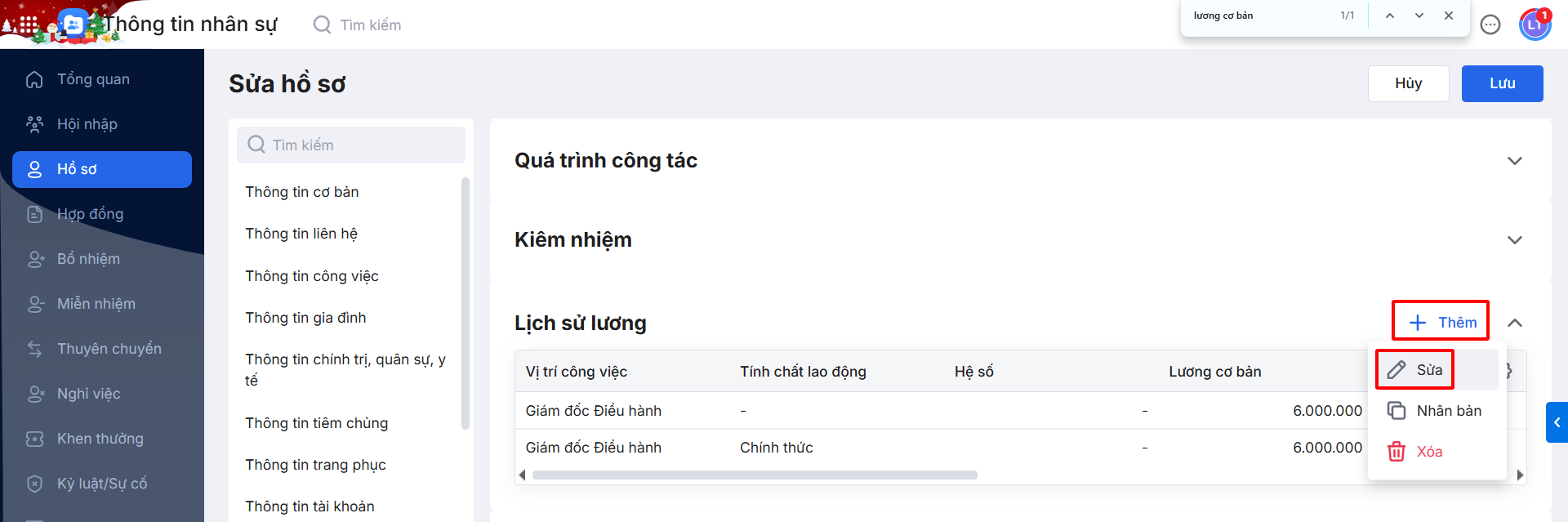
Task: Expand the Kiêm nhiệm section
Action: tap(1514, 240)
